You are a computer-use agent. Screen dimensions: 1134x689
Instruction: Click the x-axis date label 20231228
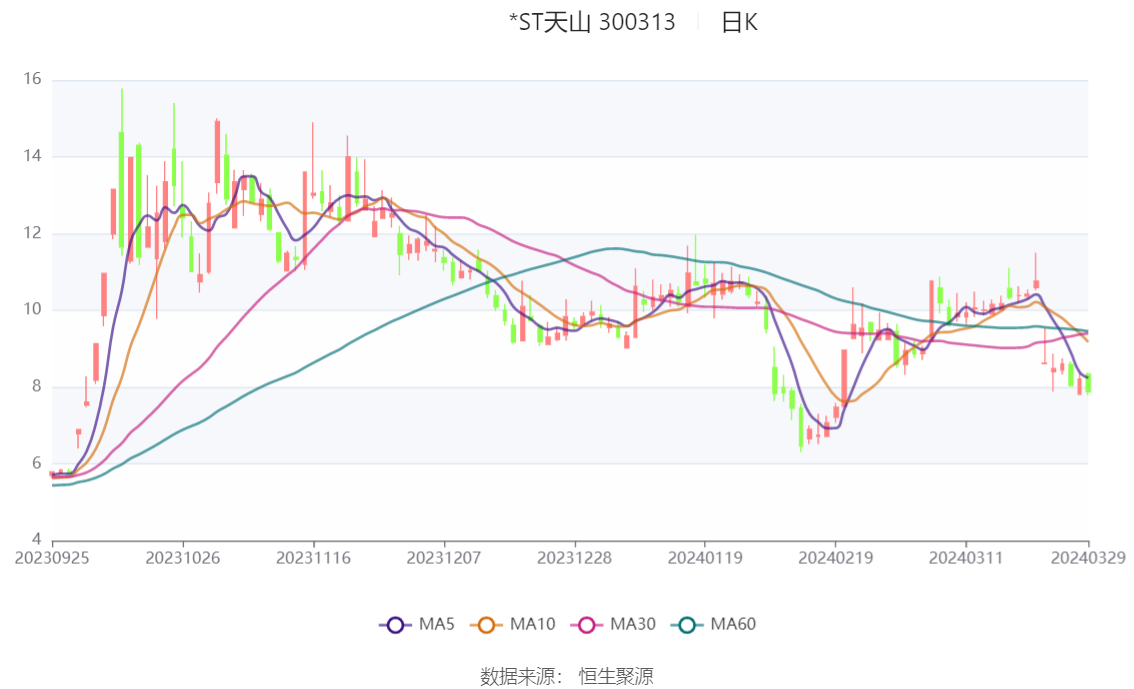click(x=574, y=558)
